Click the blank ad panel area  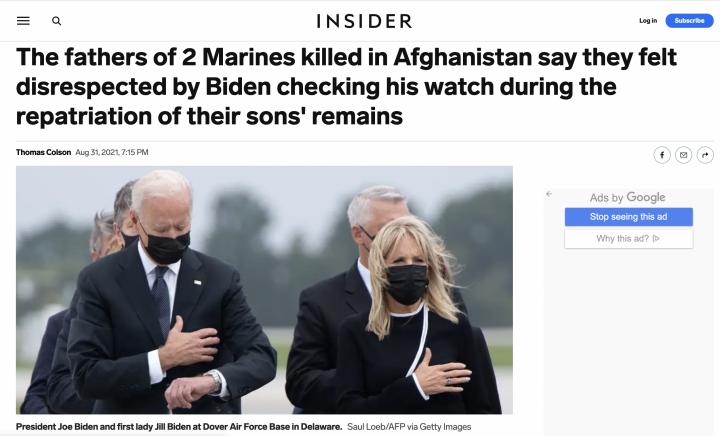coord(631,340)
